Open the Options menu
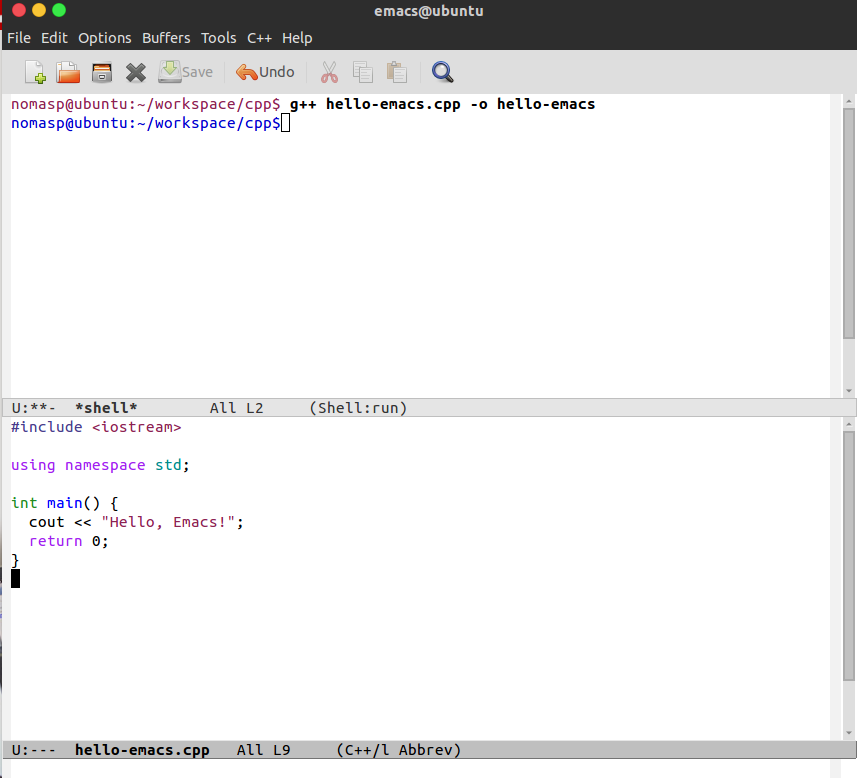Viewport: 857px width, 778px height. tap(104, 38)
